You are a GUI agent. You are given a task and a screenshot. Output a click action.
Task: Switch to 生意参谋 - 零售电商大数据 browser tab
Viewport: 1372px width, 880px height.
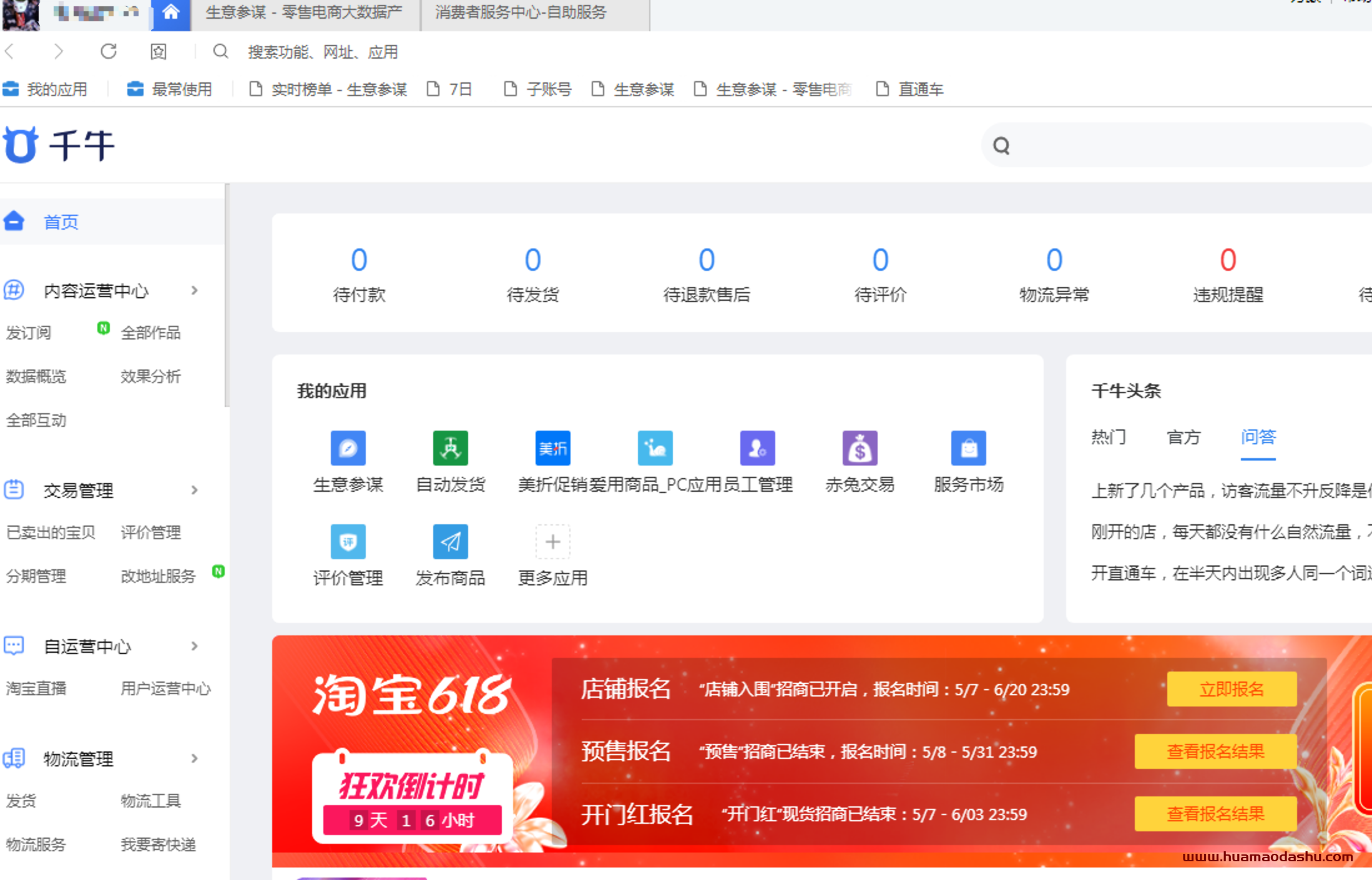tap(305, 14)
